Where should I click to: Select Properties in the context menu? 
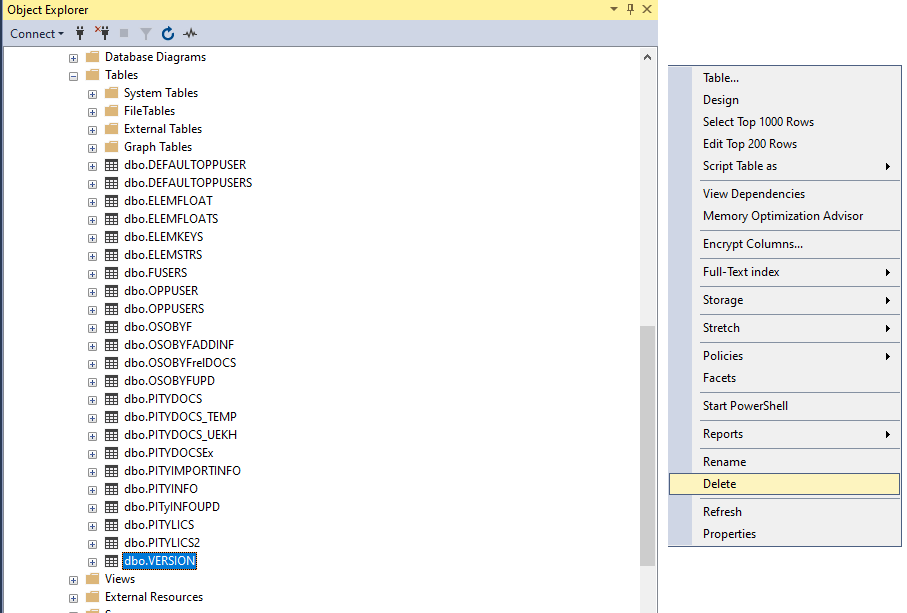pos(729,534)
